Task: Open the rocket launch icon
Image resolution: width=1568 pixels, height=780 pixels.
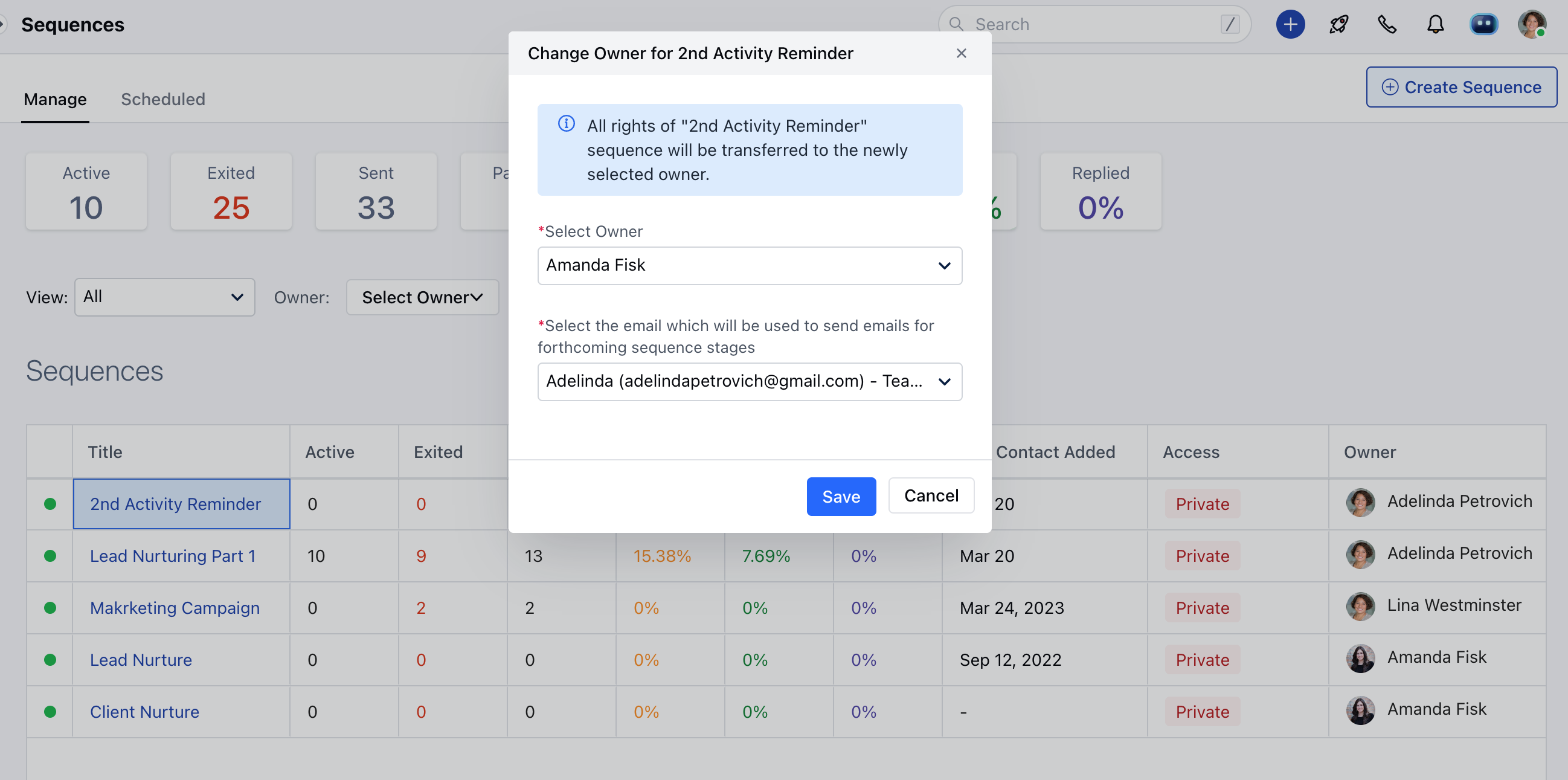Action: point(1338,24)
